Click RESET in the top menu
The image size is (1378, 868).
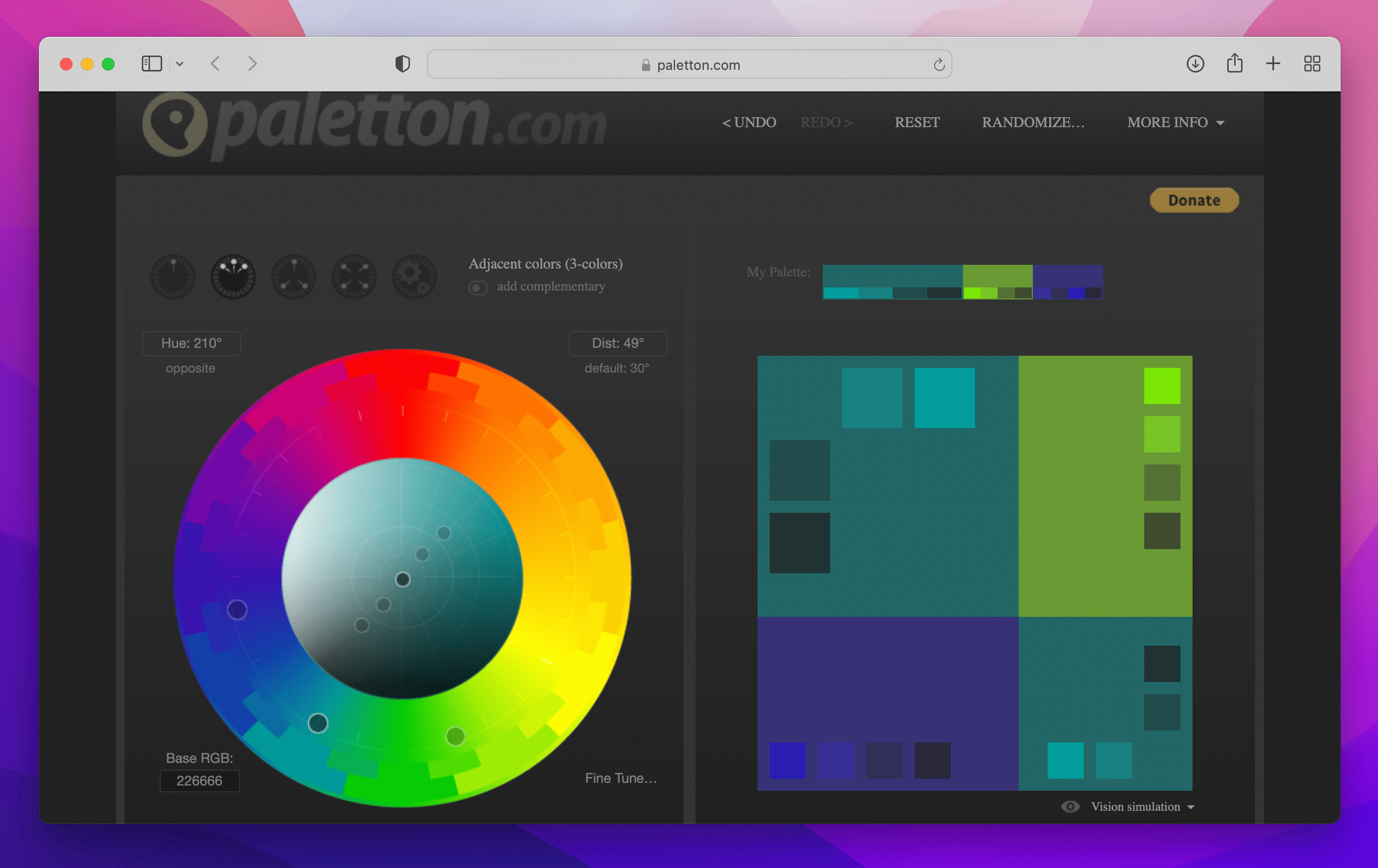[916, 122]
